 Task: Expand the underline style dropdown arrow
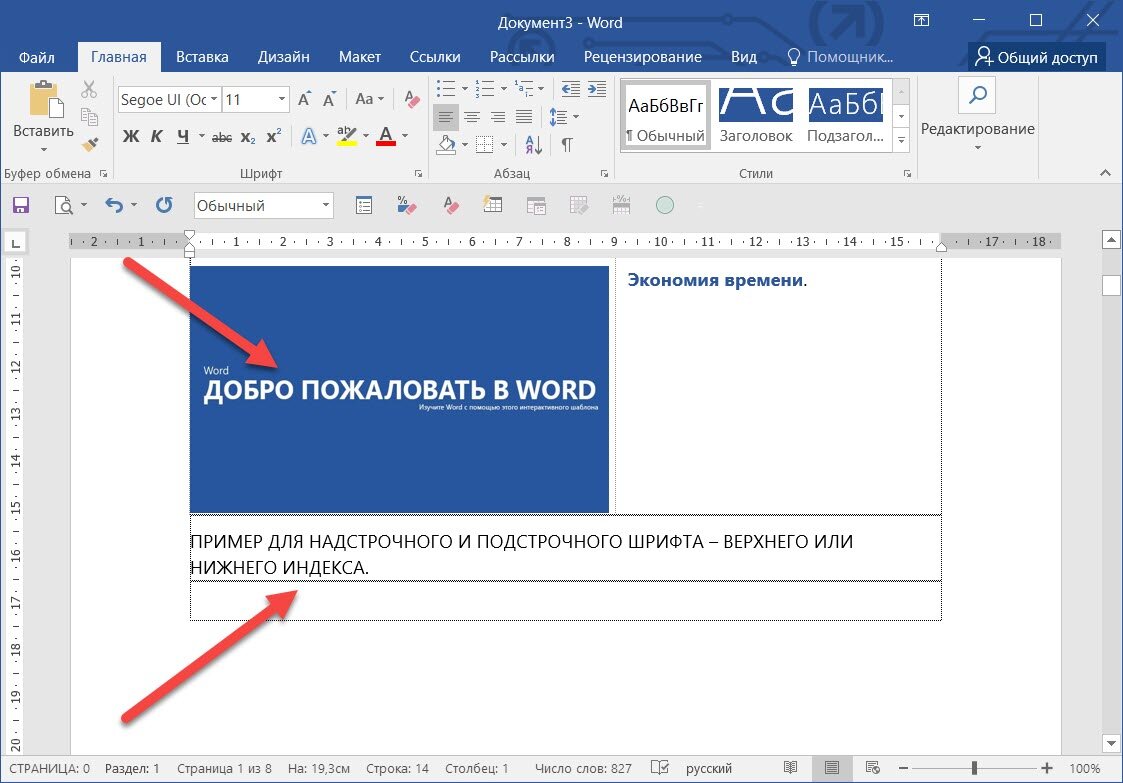coord(201,136)
